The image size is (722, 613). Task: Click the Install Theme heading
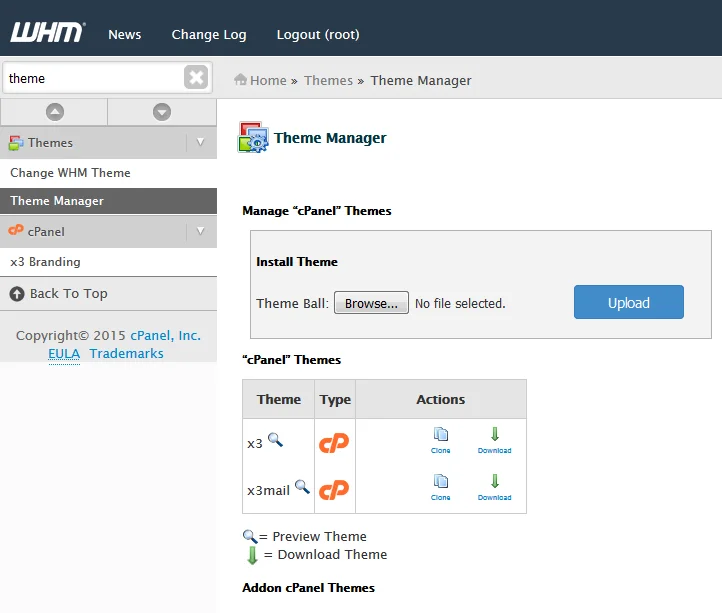297,262
